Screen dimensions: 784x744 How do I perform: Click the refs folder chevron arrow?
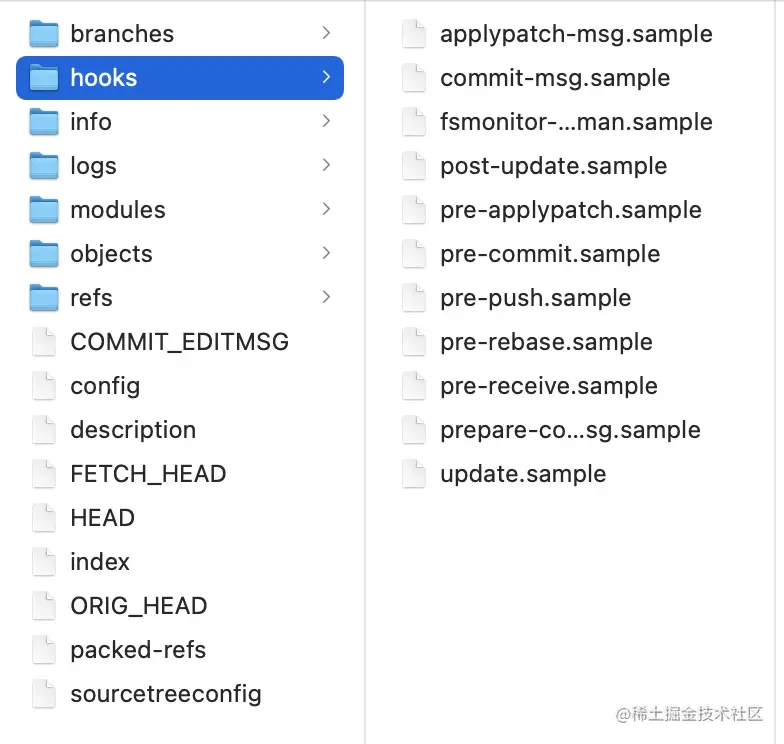click(x=326, y=298)
